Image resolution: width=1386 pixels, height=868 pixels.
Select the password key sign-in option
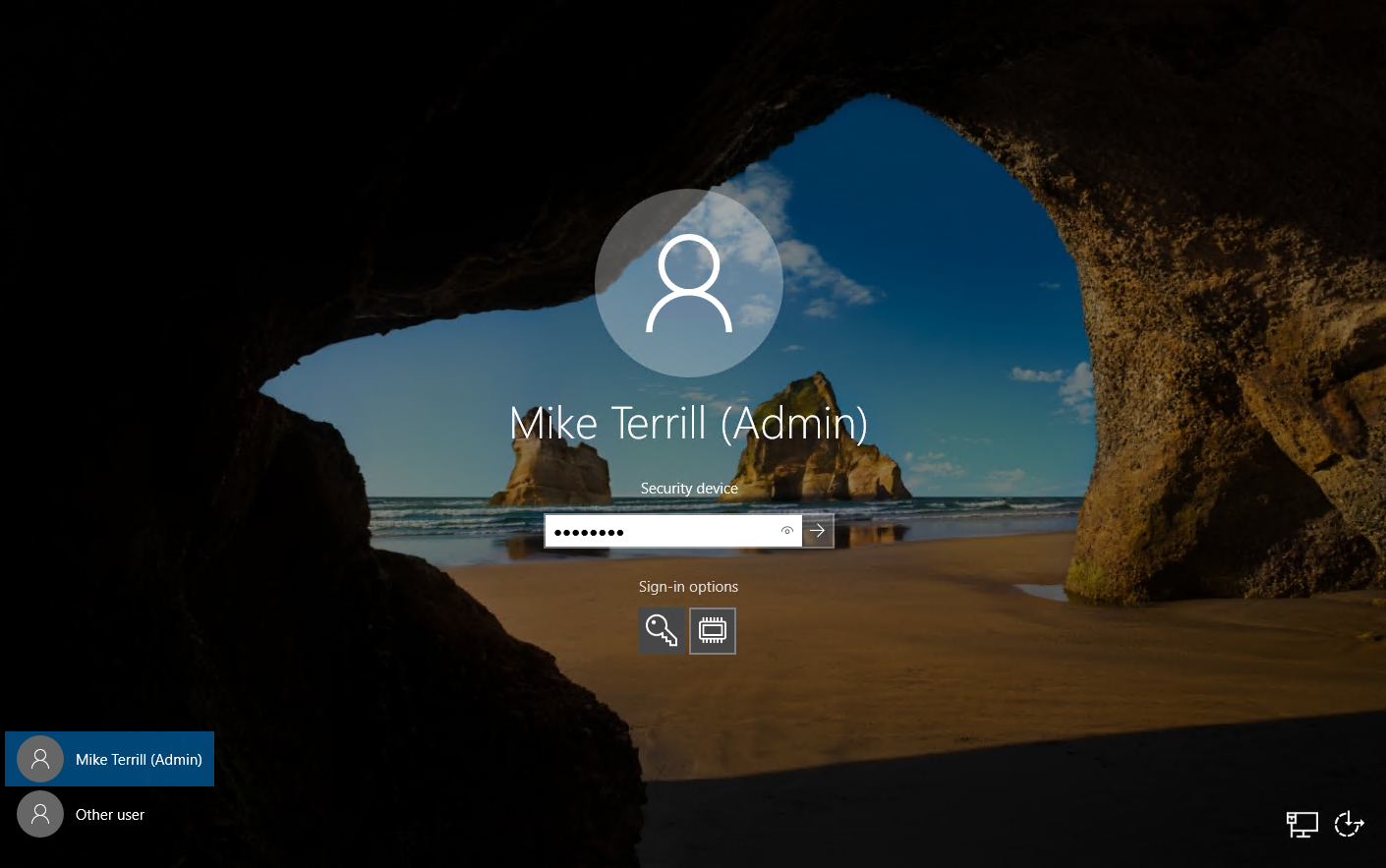[662, 630]
